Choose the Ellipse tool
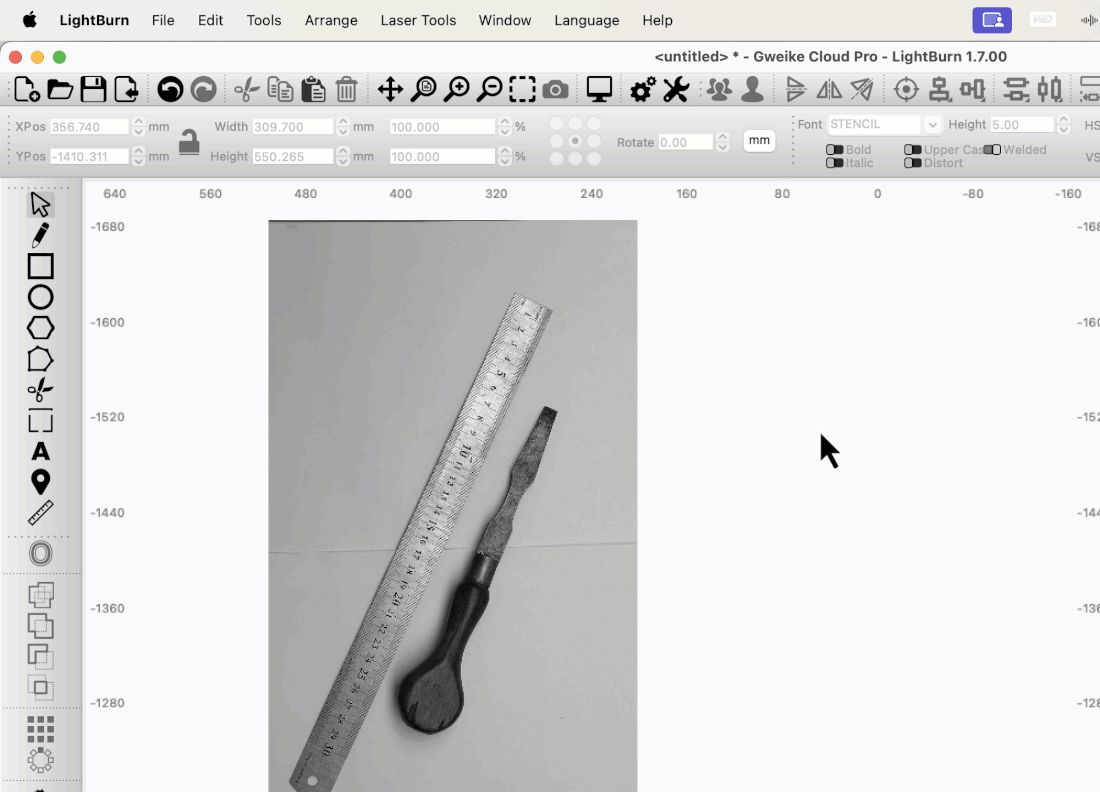This screenshot has height=792, width=1100. click(40, 296)
